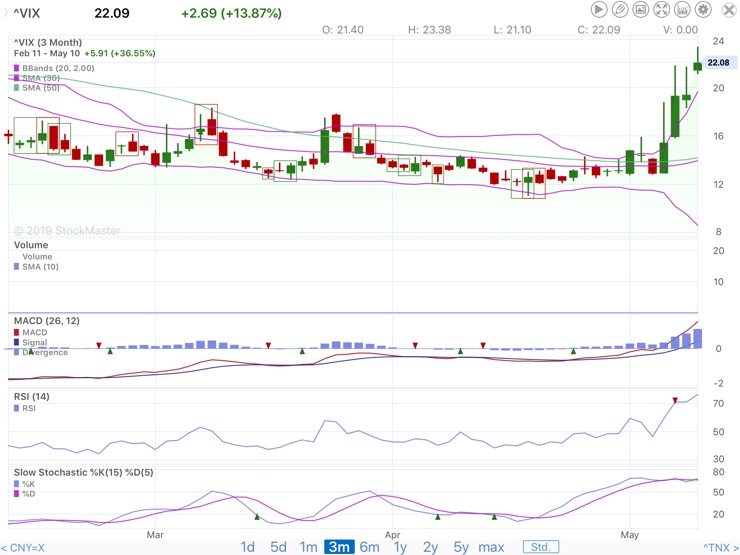Click the May label on the date axis
Viewport: 740px width, 555px height.
click(x=630, y=535)
